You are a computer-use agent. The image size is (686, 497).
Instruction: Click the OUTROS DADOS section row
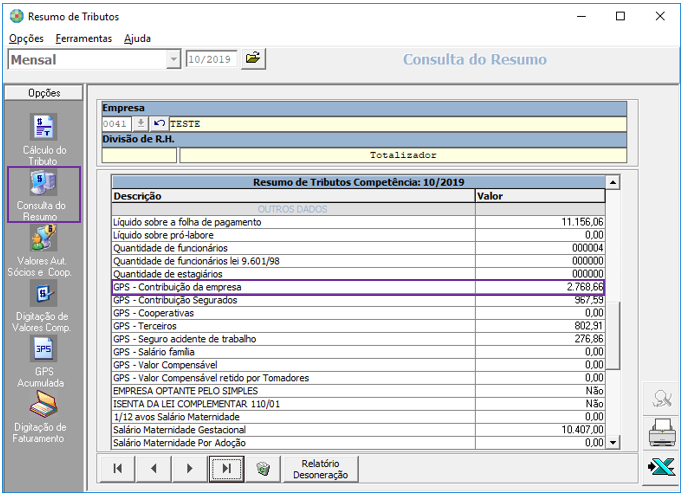(358, 209)
